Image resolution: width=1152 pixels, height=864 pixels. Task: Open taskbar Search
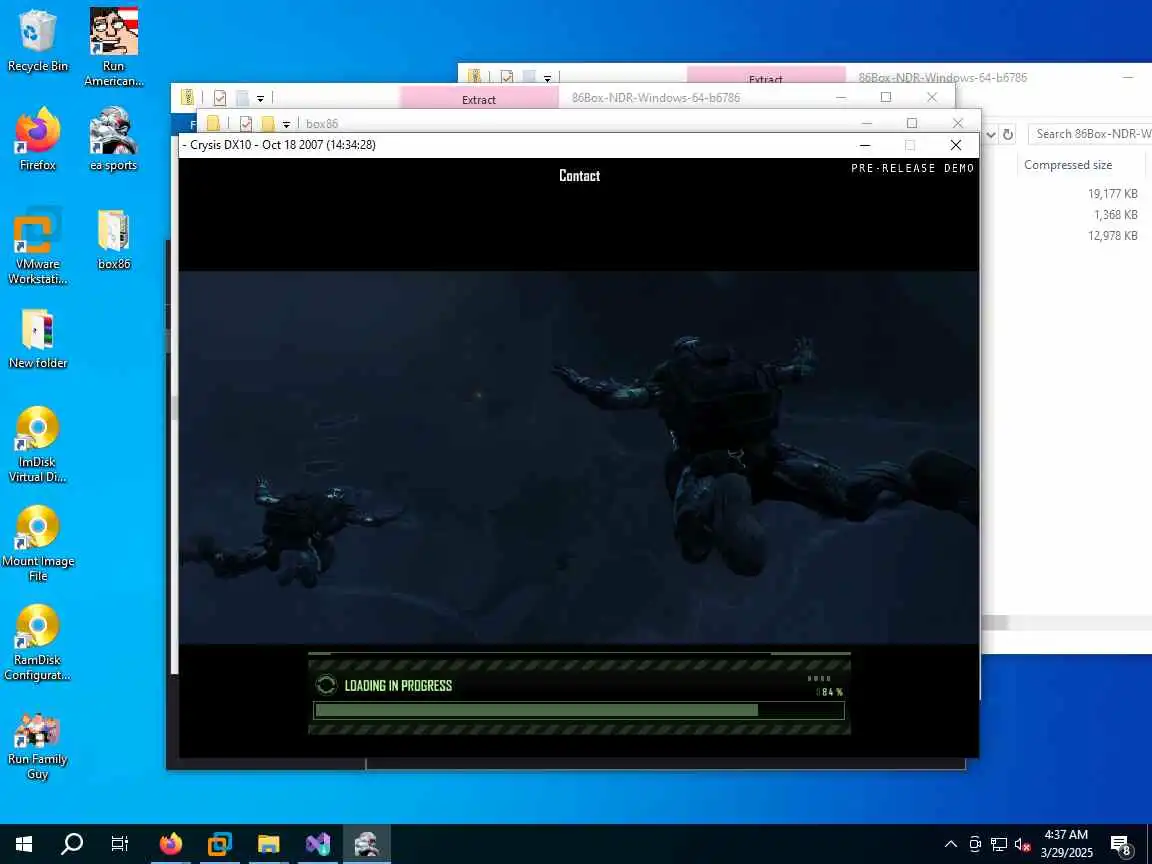(71, 843)
